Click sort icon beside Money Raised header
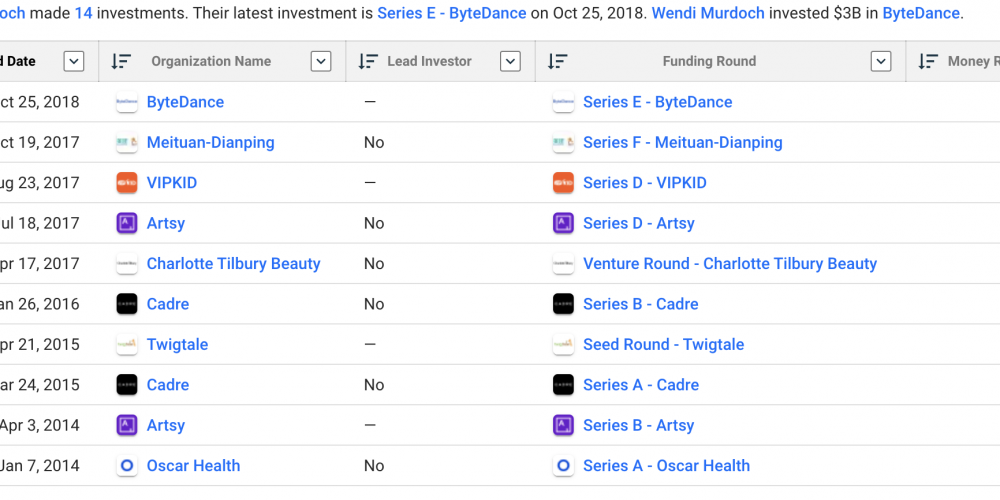This screenshot has width=1000, height=500. pos(928,61)
